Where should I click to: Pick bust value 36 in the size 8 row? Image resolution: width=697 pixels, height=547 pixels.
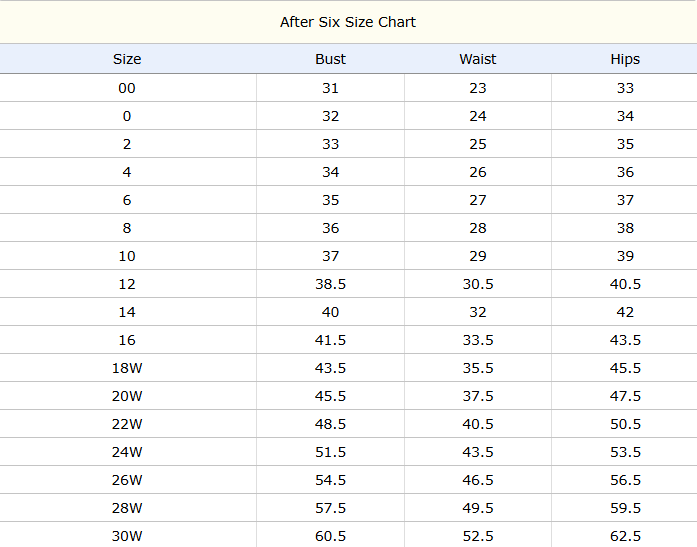pyautogui.click(x=330, y=228)
